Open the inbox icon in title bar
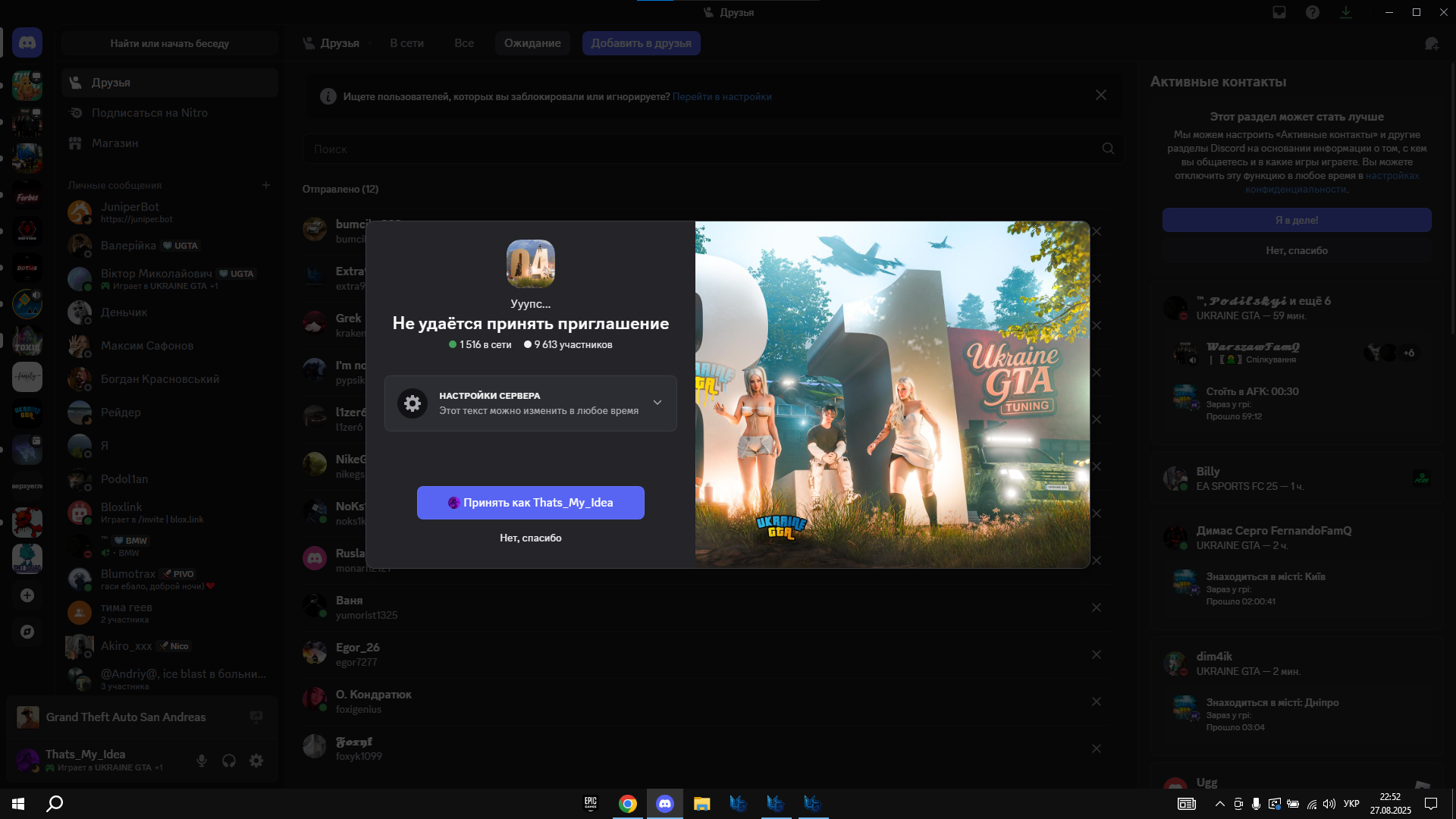 [x=1279, y=12]
